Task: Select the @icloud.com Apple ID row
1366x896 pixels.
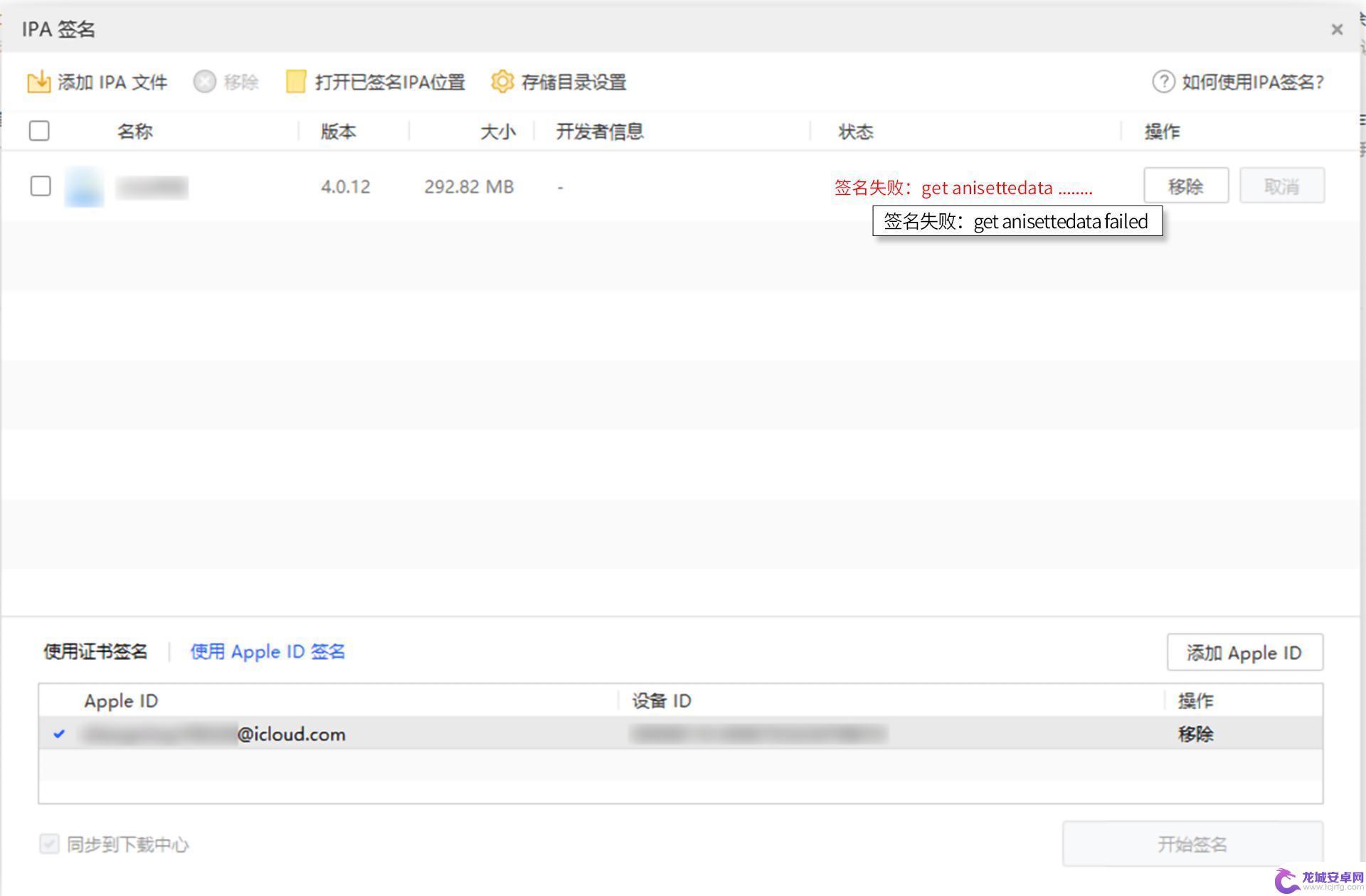Action: (681, 733)
